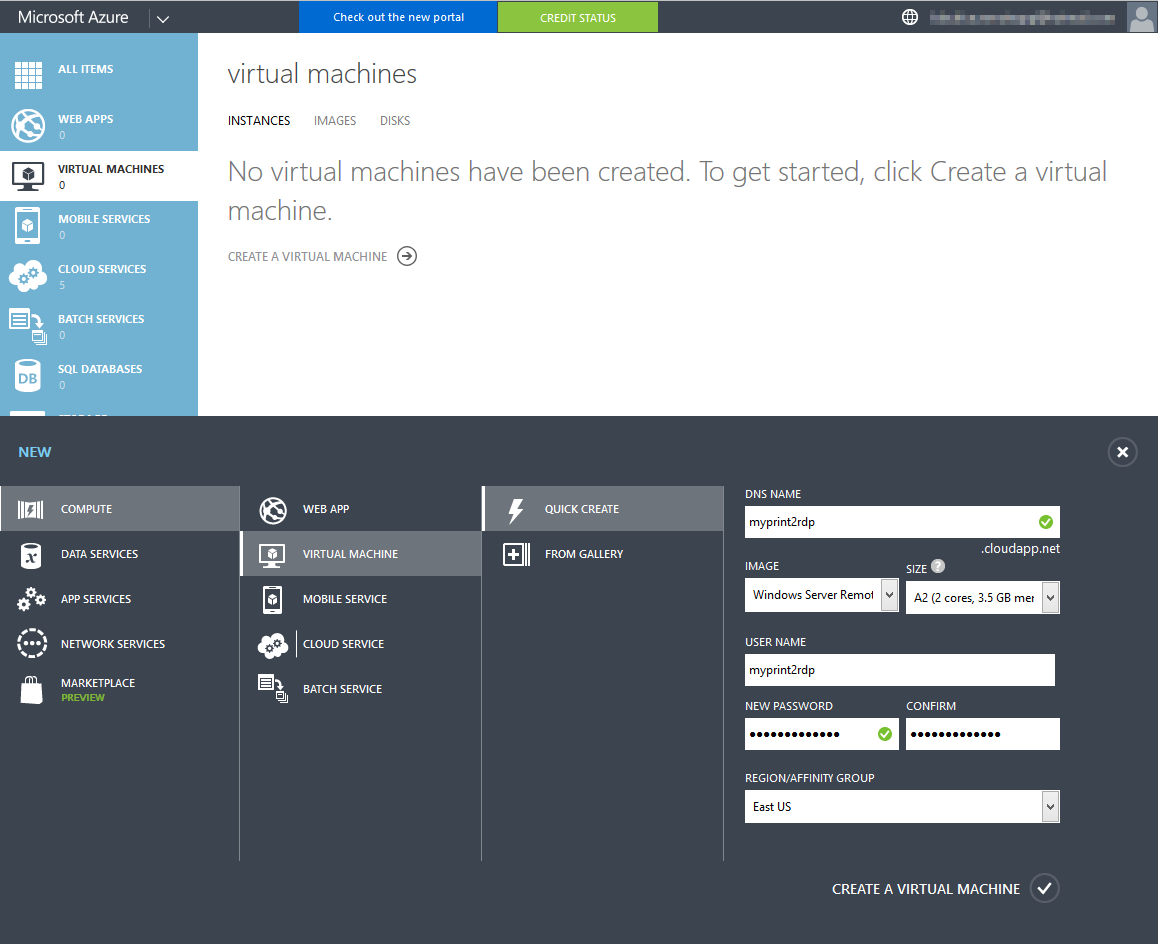Click Create a Virtual Machine label at bottom
This screenshot has height=944, width=1158.
pos(925,889)
